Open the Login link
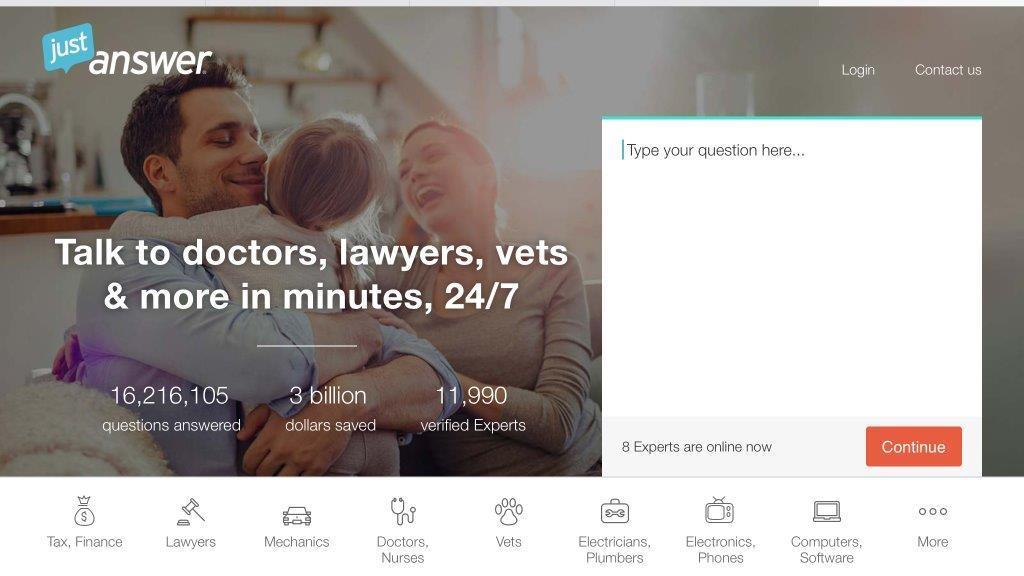 coord(857,70)
